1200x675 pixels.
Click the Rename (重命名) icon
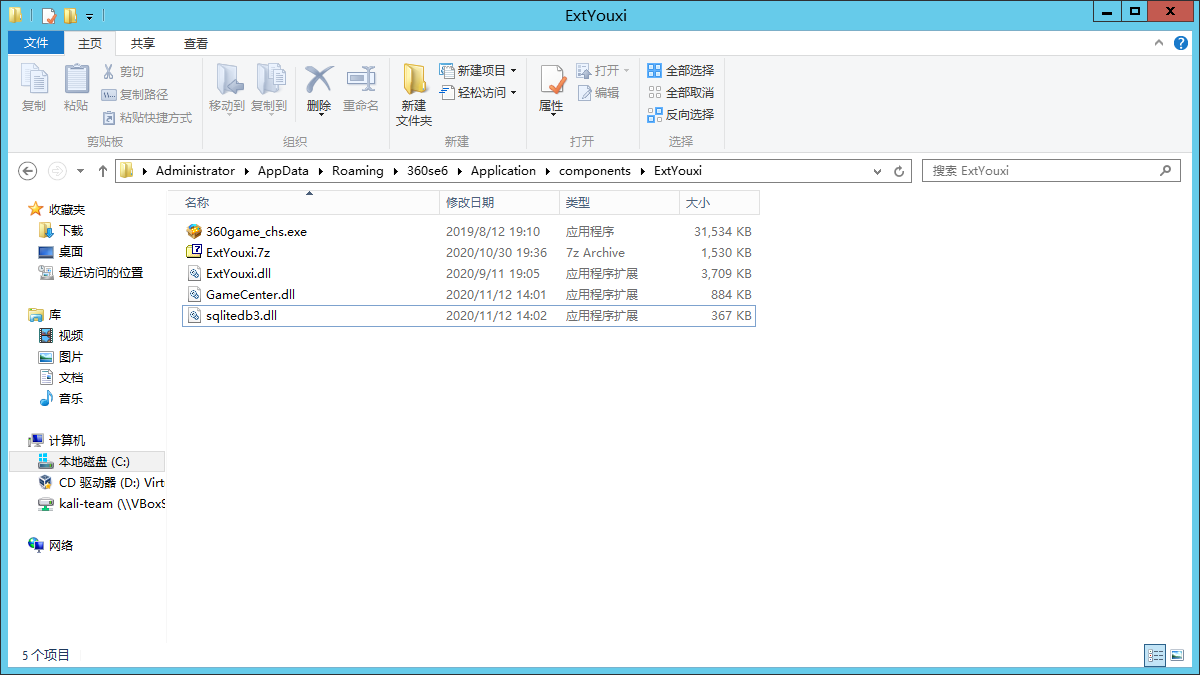click(x=361, y=78)
